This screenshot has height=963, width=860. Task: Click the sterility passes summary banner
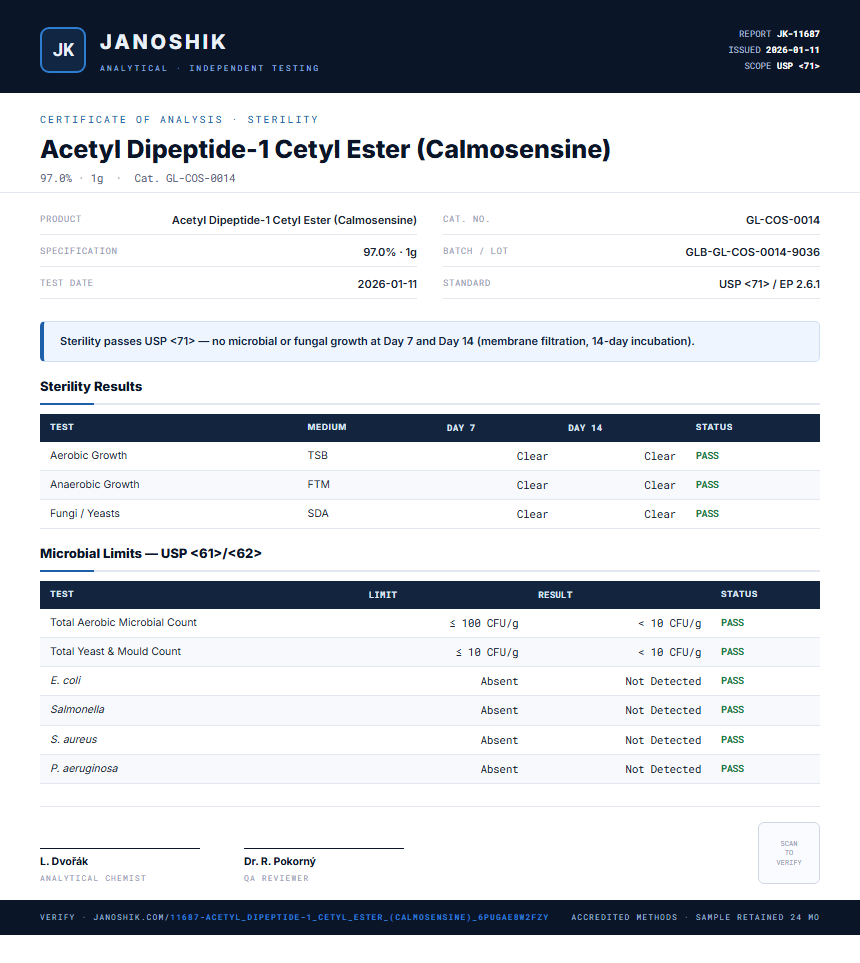pos(430,341)
